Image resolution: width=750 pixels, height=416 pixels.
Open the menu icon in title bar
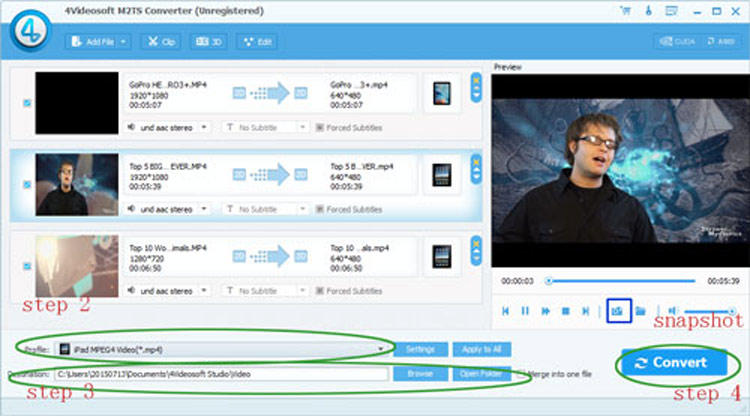[671, 11]
